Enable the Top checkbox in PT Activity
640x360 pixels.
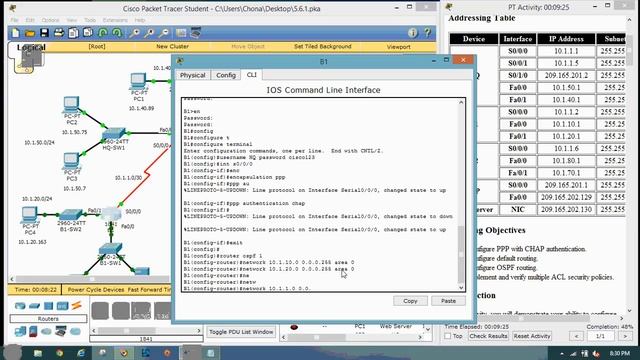[x=448, y=336]
